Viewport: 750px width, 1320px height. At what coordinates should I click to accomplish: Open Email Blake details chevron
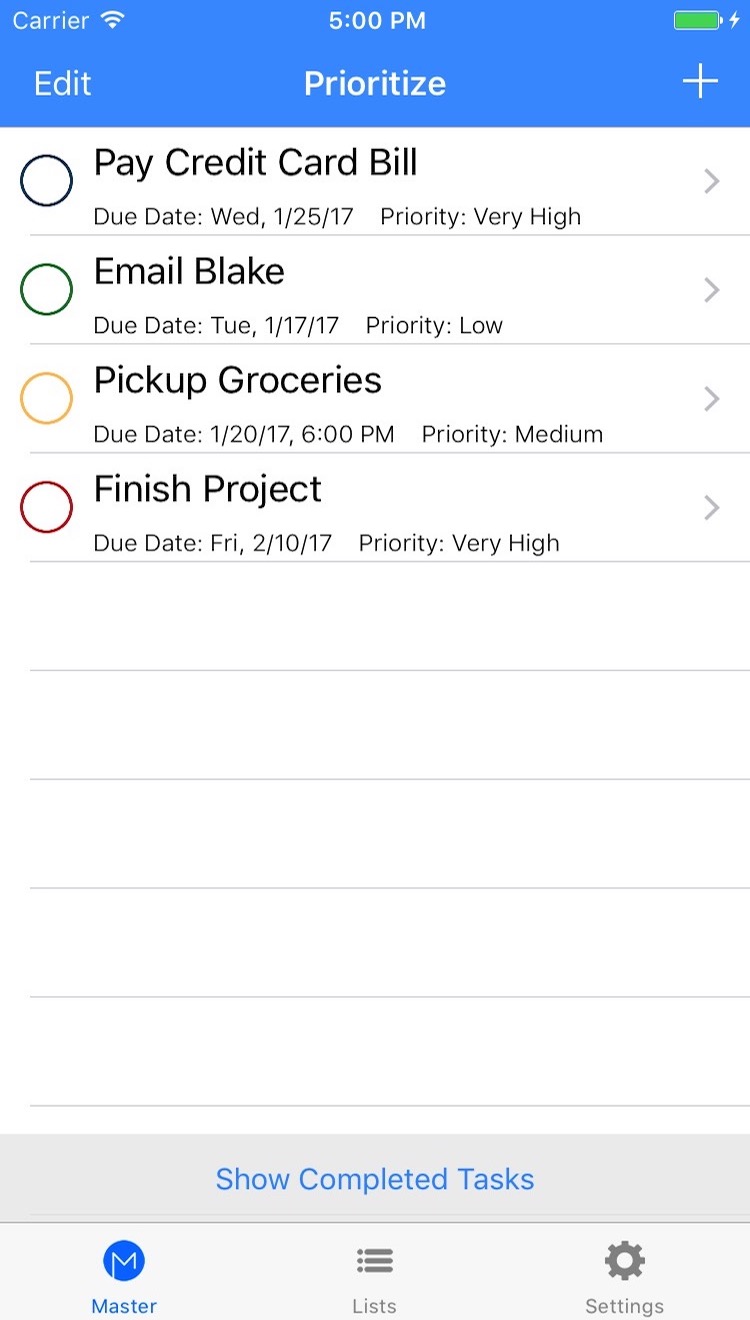click(x=712, y=290)
